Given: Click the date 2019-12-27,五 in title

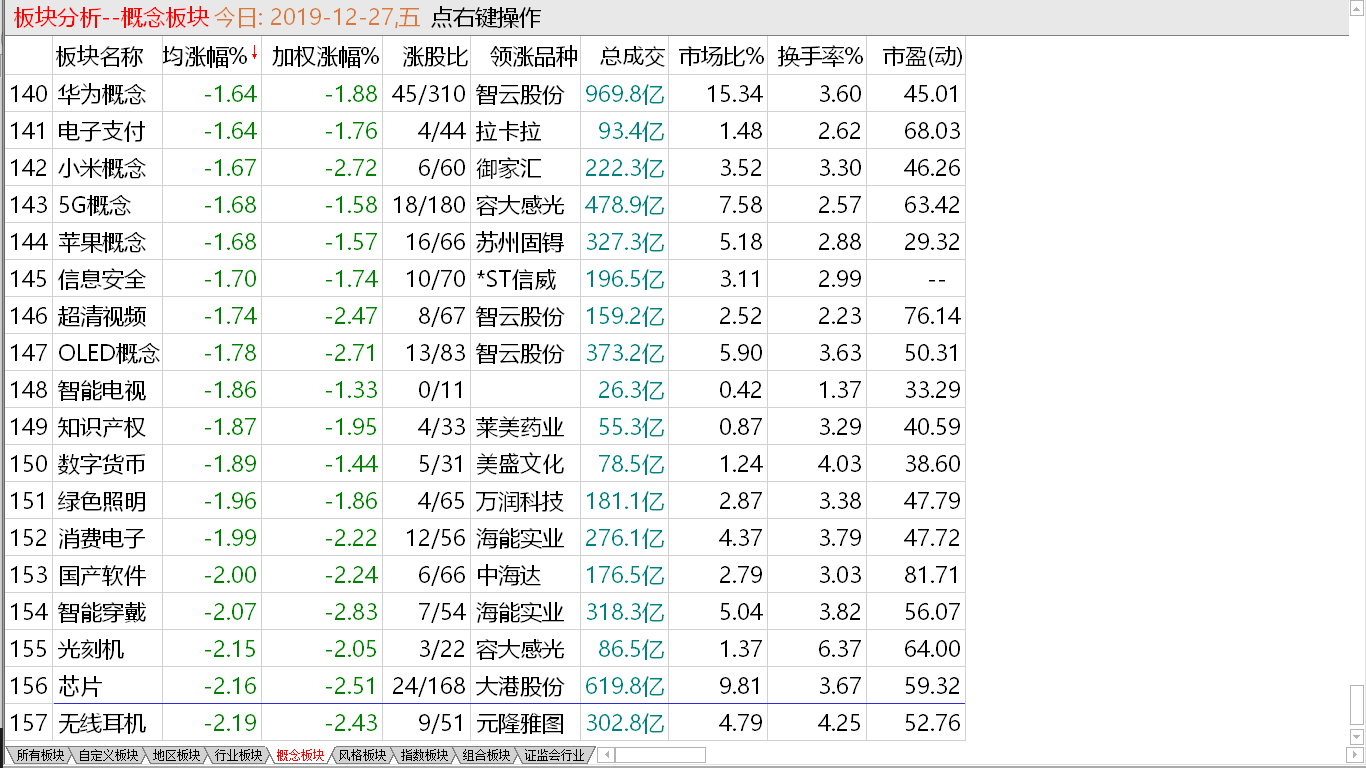Looking at the screenshot, I should [346, 17].
